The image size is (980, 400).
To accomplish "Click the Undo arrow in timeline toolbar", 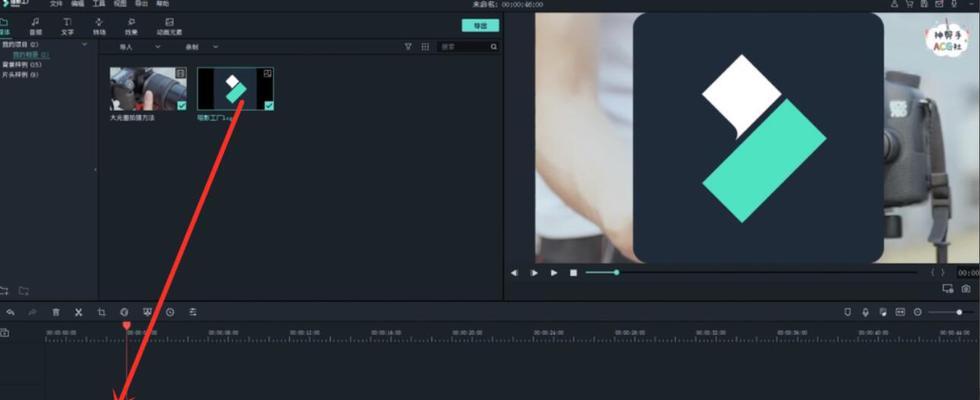I will [10, 312].
